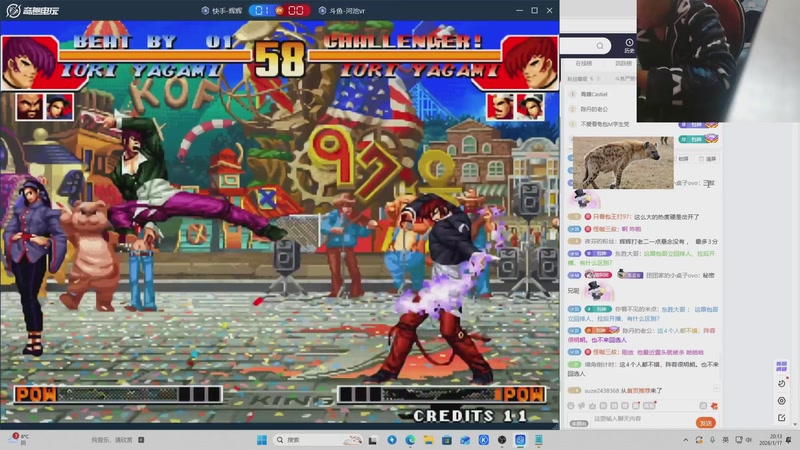Click the emulator logo in title bar

32,10
